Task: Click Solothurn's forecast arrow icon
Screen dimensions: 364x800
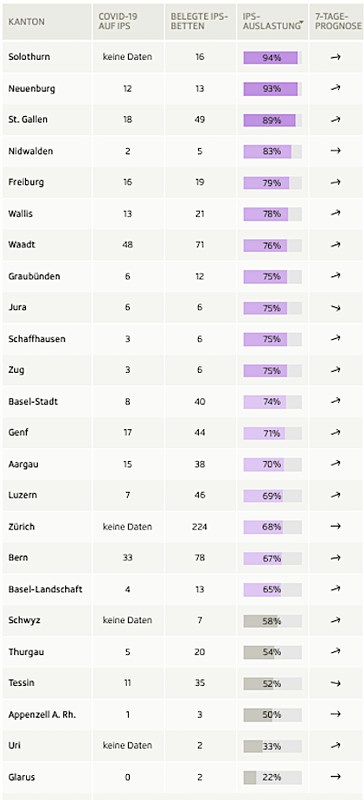Action: tap(335, 57)
